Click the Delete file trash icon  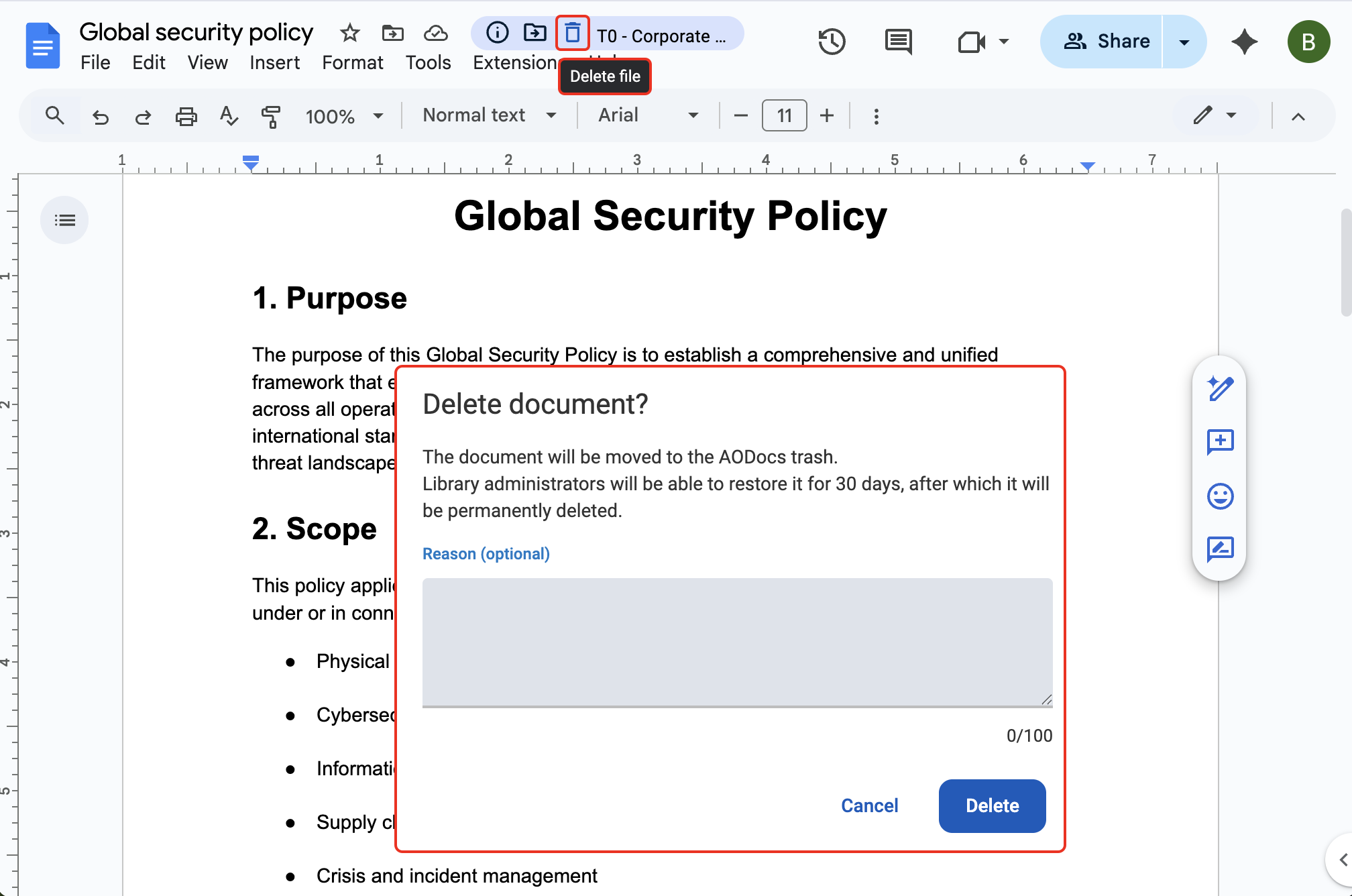[x=573, y=32]
